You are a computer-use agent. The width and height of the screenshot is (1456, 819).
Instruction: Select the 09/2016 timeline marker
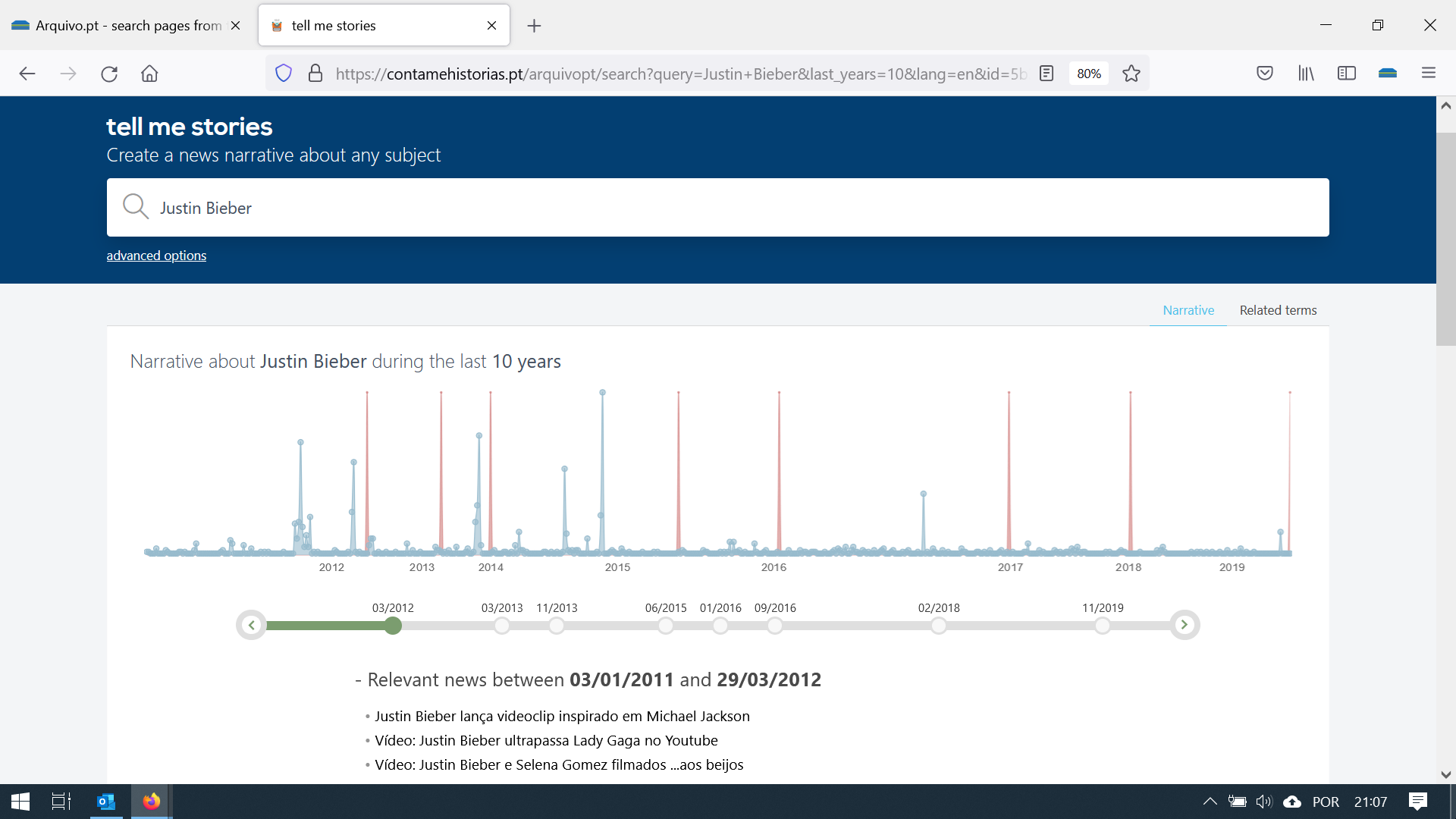pyautogui.click(x=775, y=626)
